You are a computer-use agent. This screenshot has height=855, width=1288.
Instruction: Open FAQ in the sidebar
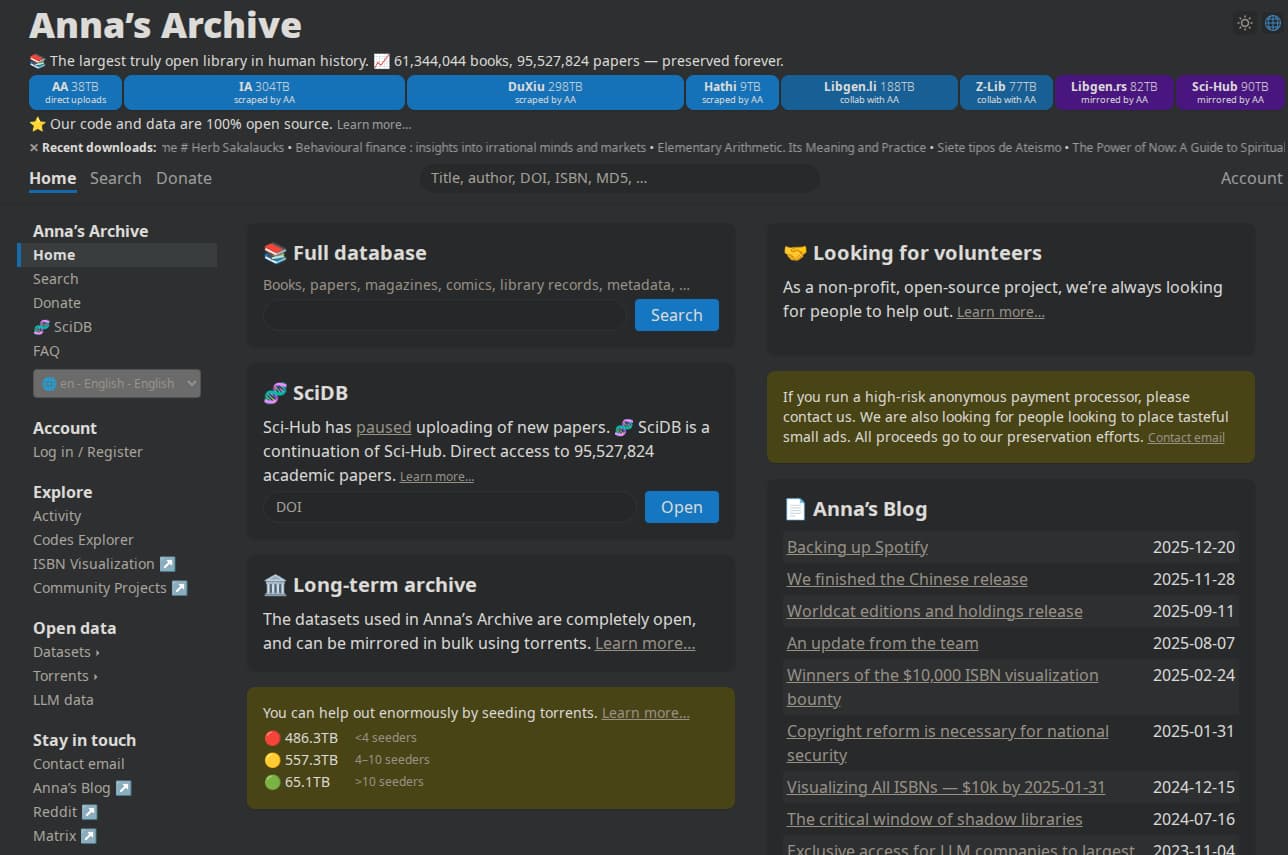pos(46,351)
